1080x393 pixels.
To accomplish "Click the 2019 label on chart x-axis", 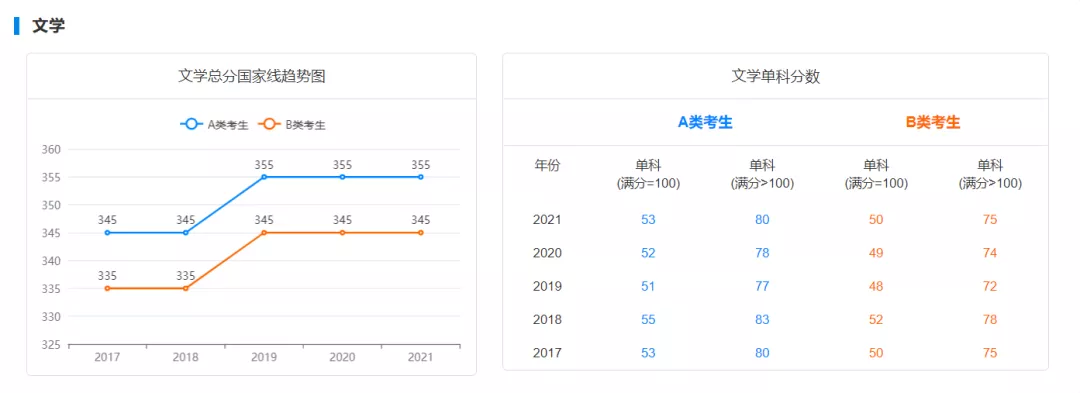I will coord(264,357).
